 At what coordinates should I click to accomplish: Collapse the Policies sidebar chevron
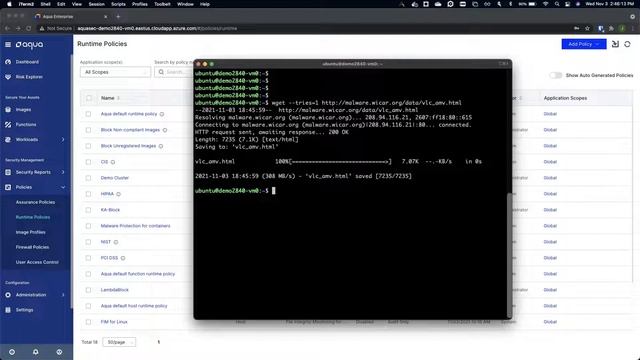(63, 187)
